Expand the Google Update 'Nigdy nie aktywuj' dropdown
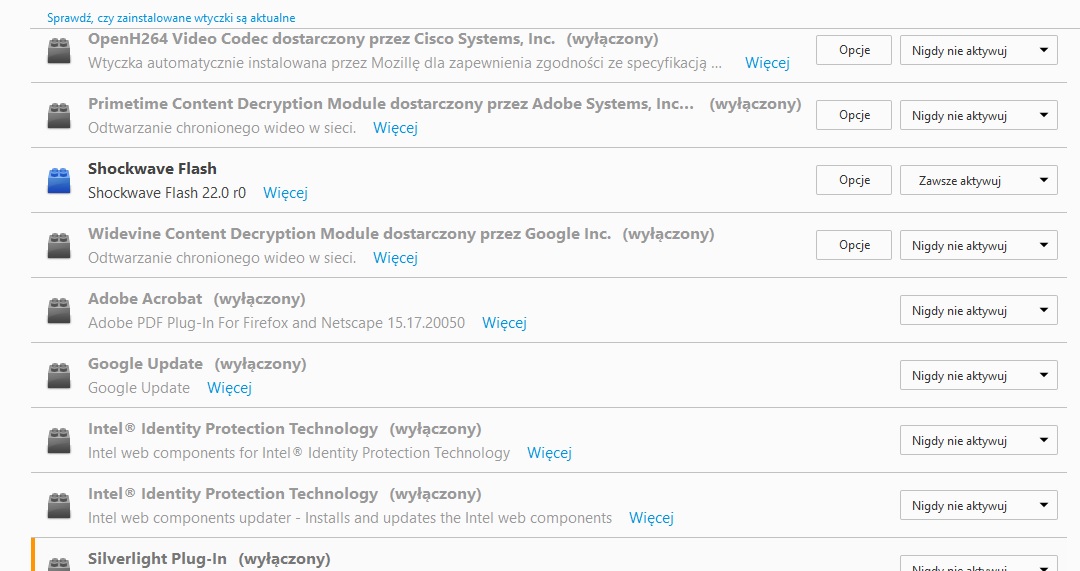The width and height of the screenshot is (1080, 571). (978, 375)
